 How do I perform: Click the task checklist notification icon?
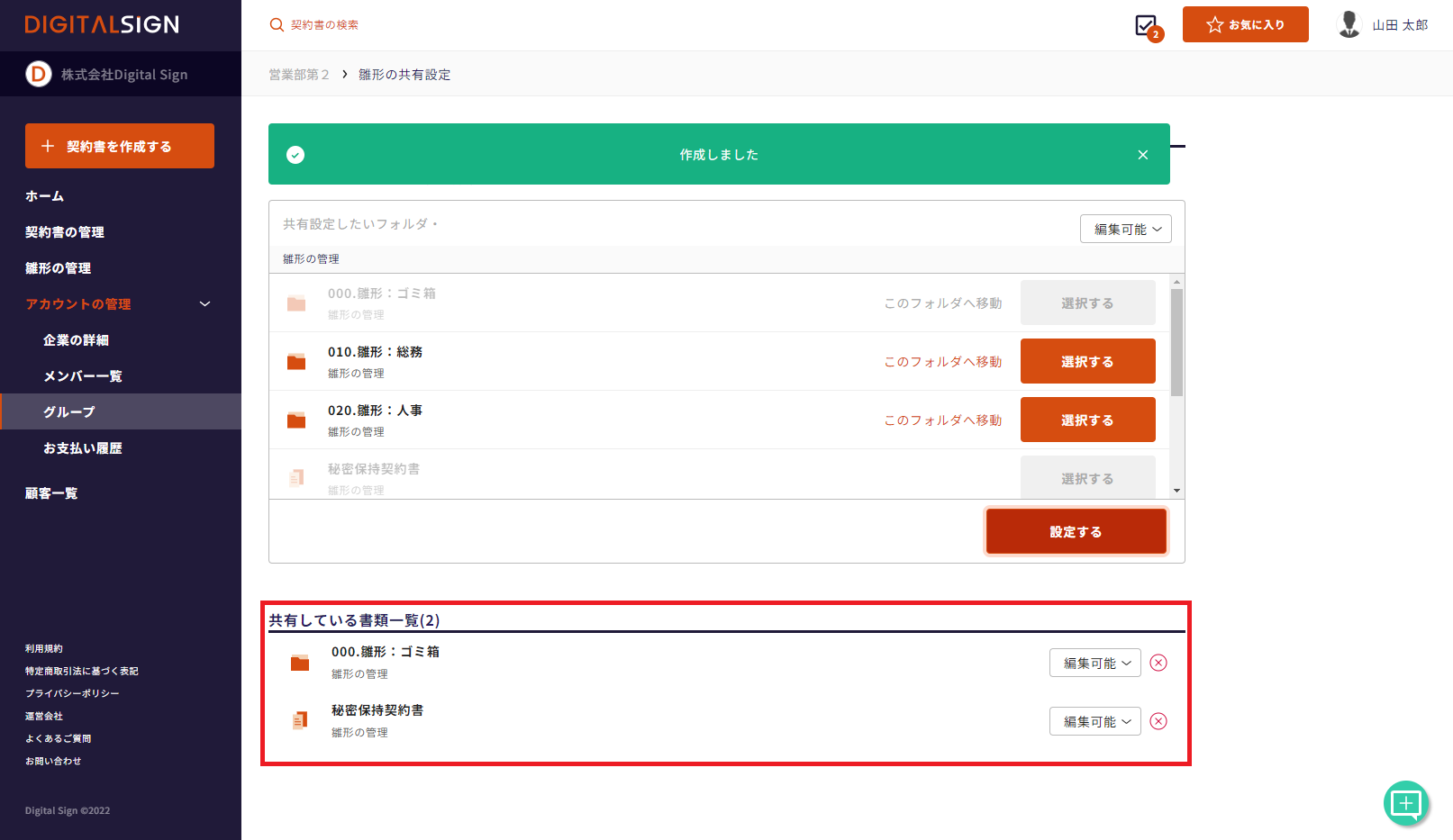click(1147, 26)
